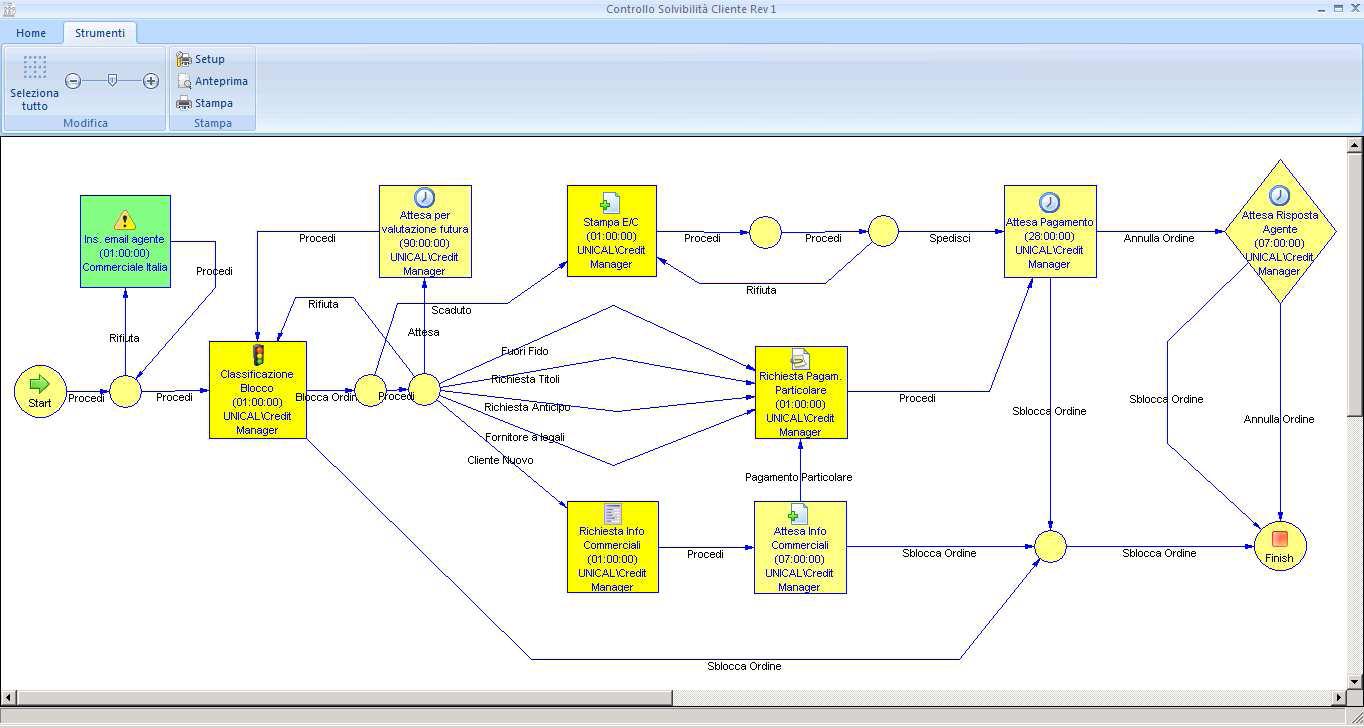Click the 'Richiesta Titoli' transition label

pyautogui.click(x=525, y=379)
